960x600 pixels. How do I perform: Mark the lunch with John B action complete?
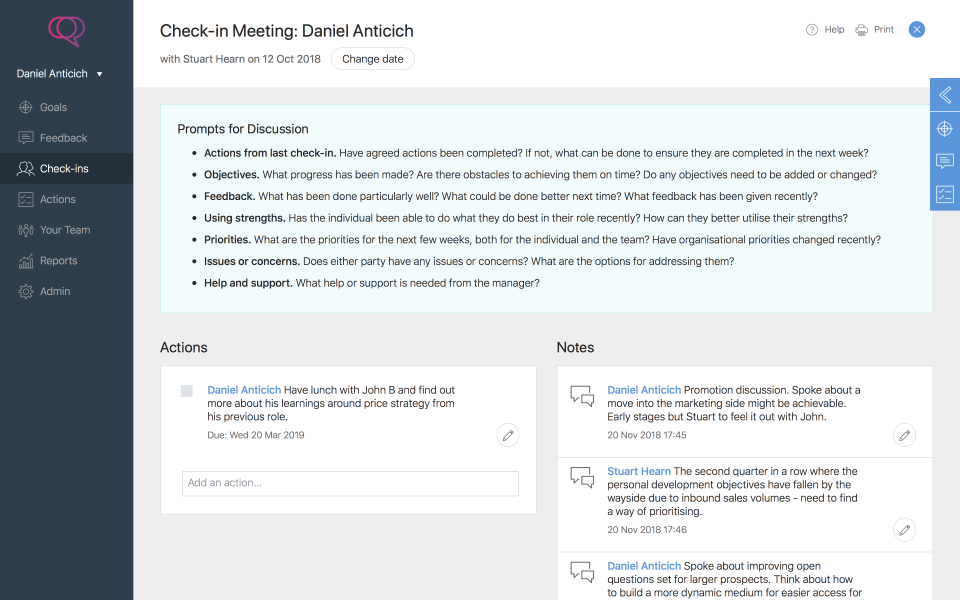[187, 391]
